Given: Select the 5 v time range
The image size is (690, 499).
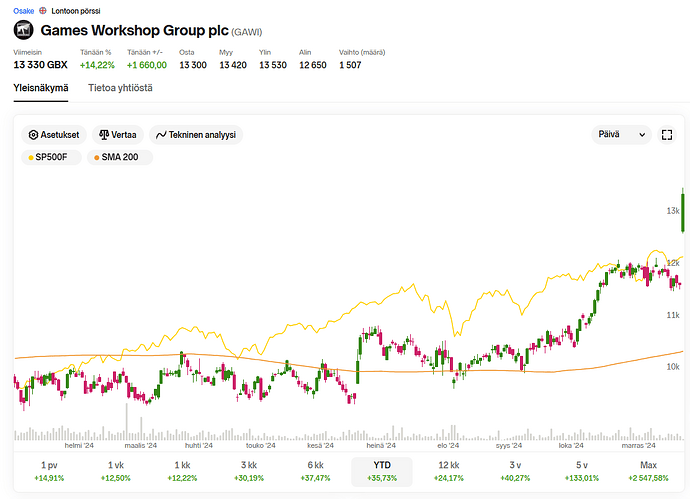Looking at the screenshot, I should [582, 471].
